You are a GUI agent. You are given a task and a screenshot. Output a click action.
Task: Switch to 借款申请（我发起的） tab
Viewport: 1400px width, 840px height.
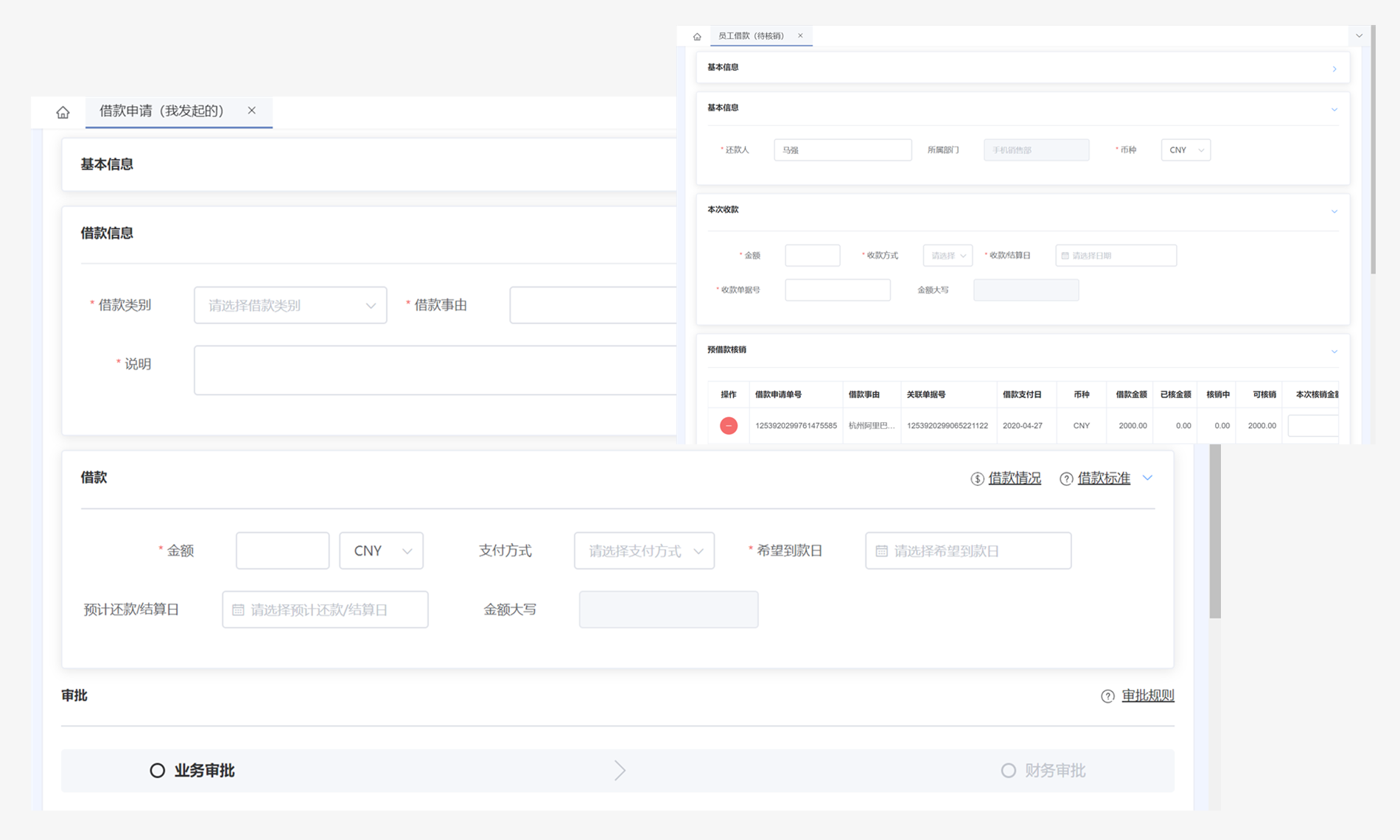161,111
